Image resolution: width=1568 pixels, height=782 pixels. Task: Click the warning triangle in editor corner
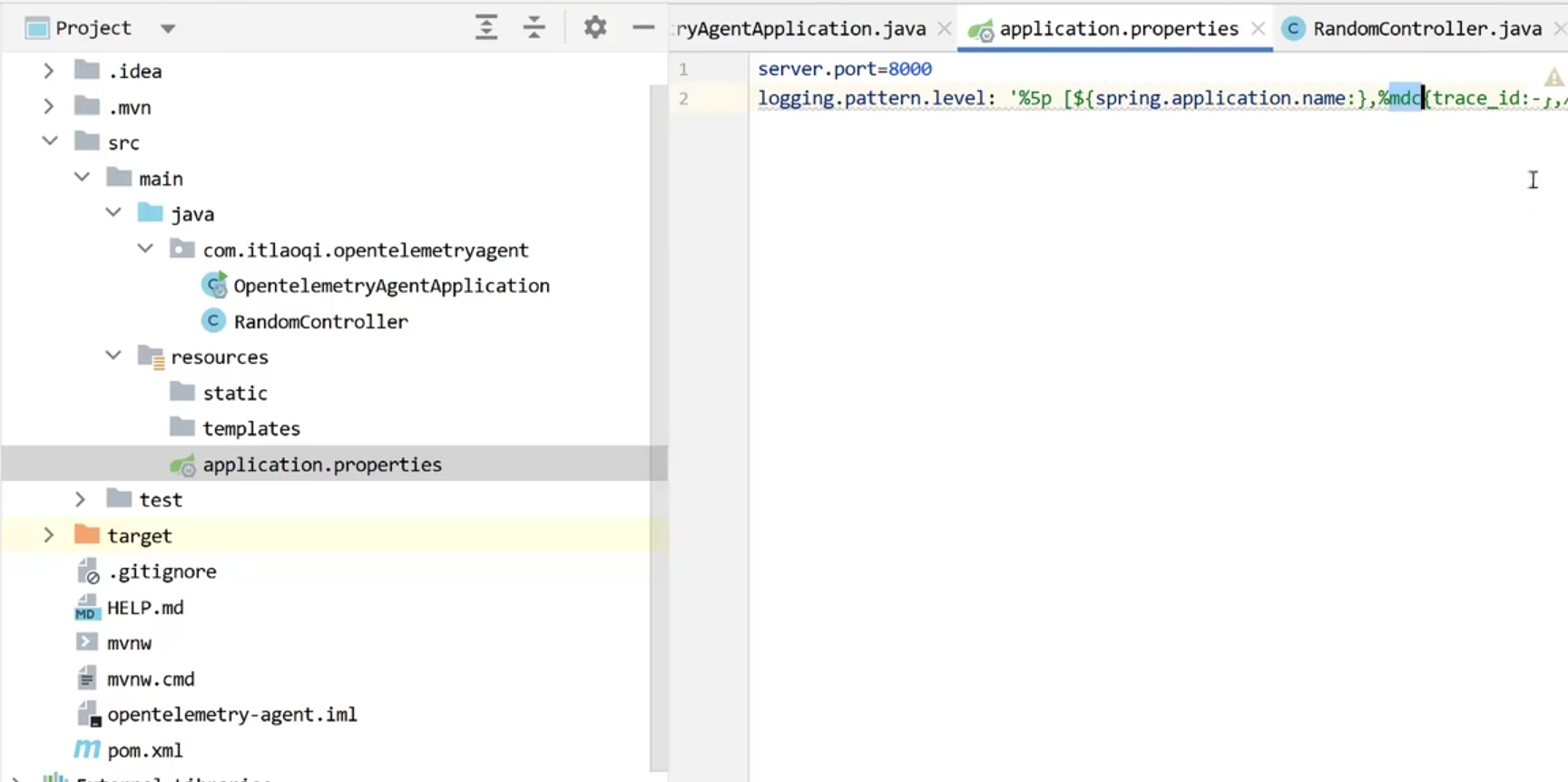coord(1554,78)
